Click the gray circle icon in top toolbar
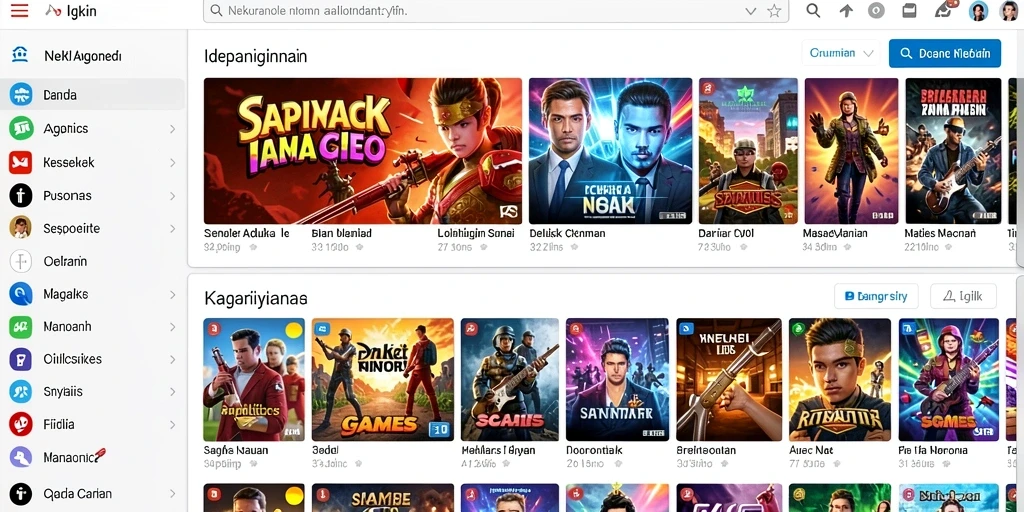 pyautogui.click(x=876, y=10)
